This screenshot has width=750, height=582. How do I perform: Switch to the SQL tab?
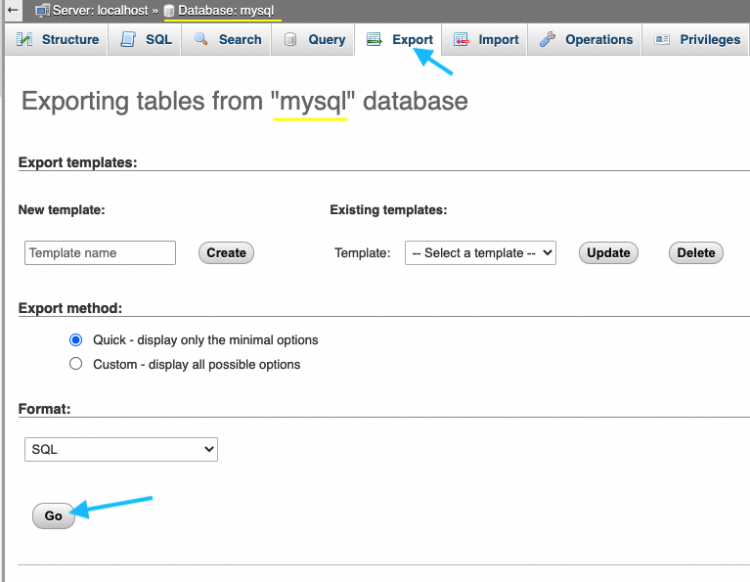(x=145, y=39)
